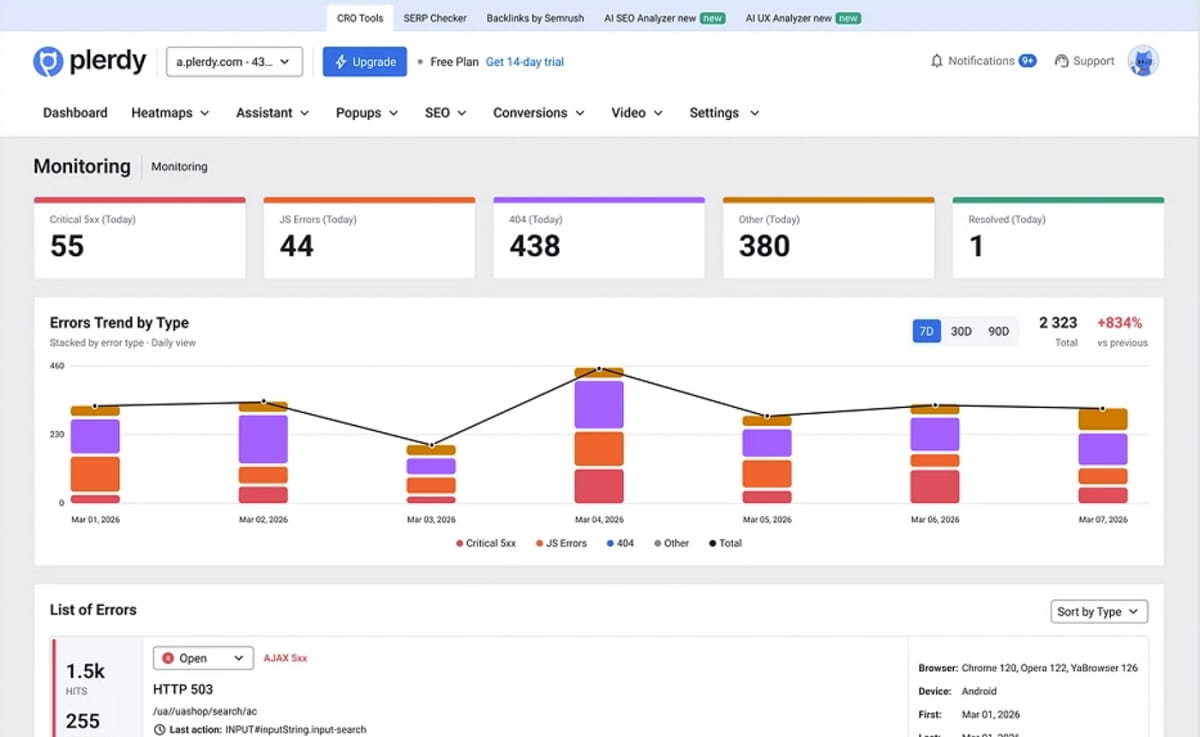This screenshot has height=737, width=1200.
Task: Click the 404 (Today) card
Action: [x=599, y=238]
